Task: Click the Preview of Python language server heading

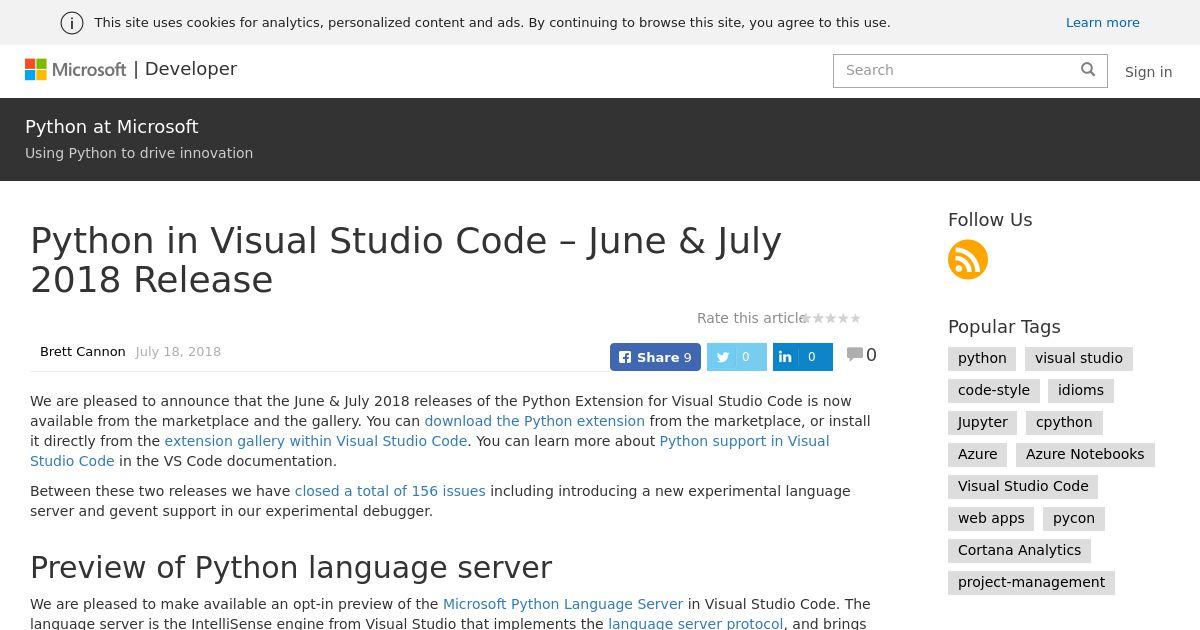Action: 291,567
